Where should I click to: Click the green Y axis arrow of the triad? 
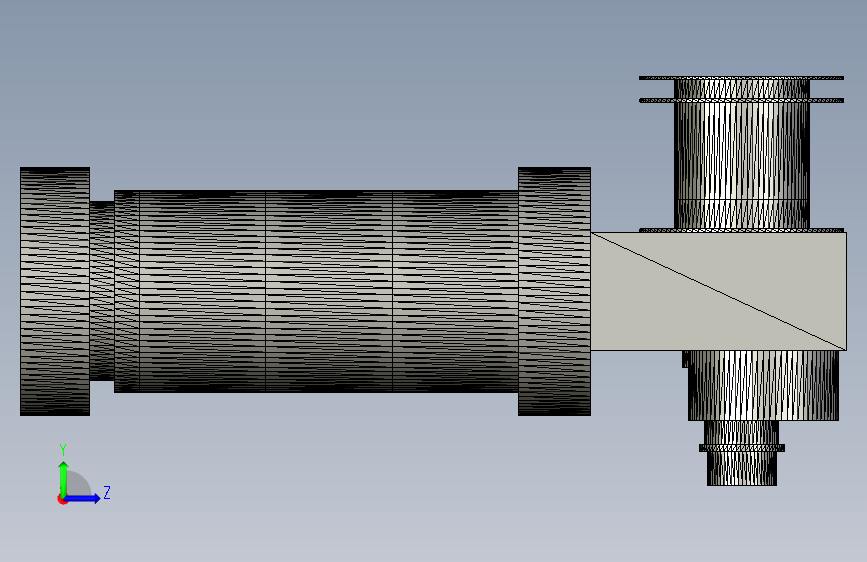pyautogui.click(x=63, y=479)
